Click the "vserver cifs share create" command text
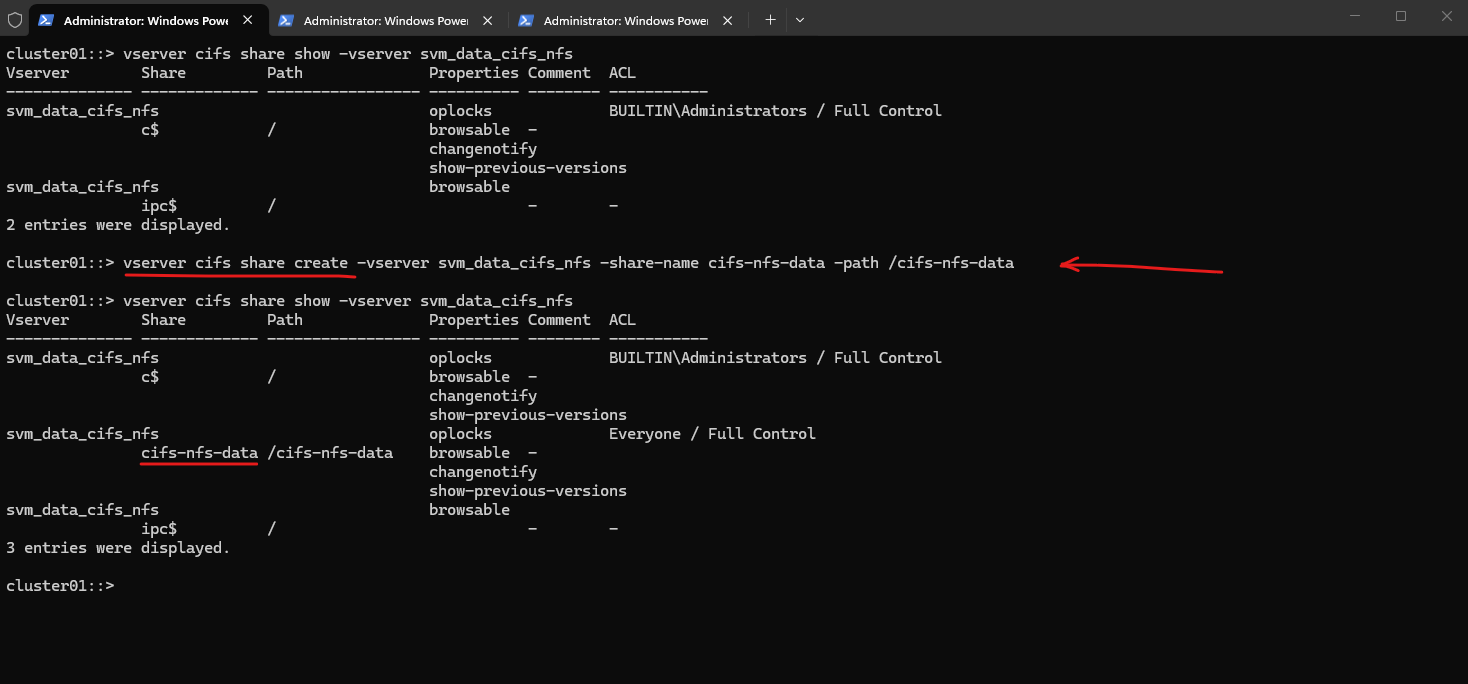The height and width of the screenshot is (684, 1468). (x=236, y=263)
